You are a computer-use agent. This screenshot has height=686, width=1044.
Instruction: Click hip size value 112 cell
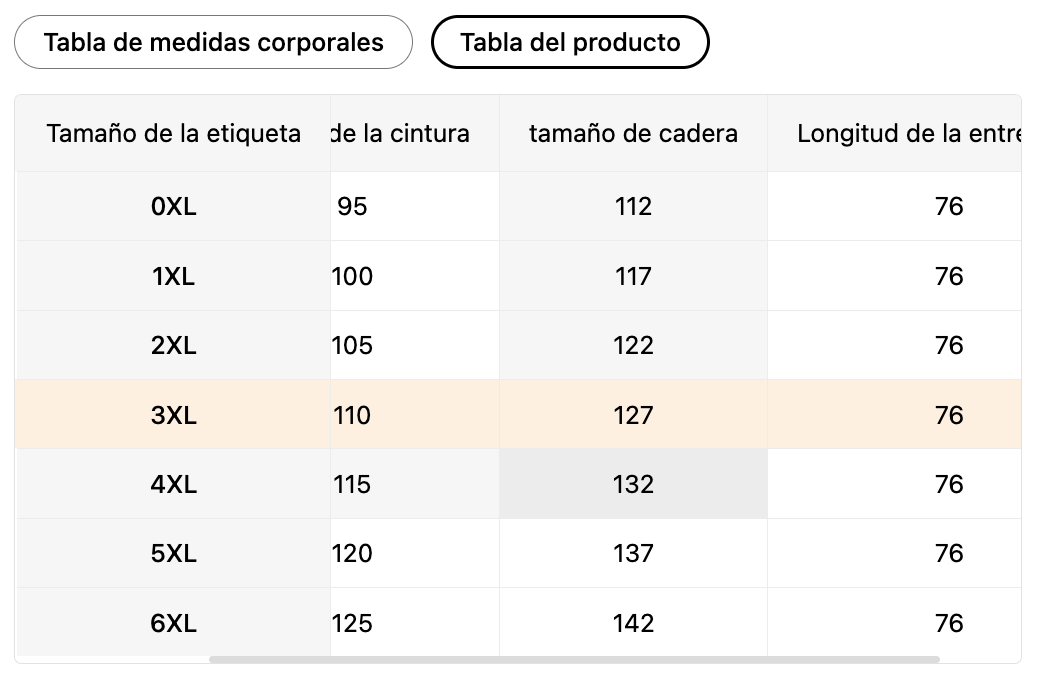(633, 207)
